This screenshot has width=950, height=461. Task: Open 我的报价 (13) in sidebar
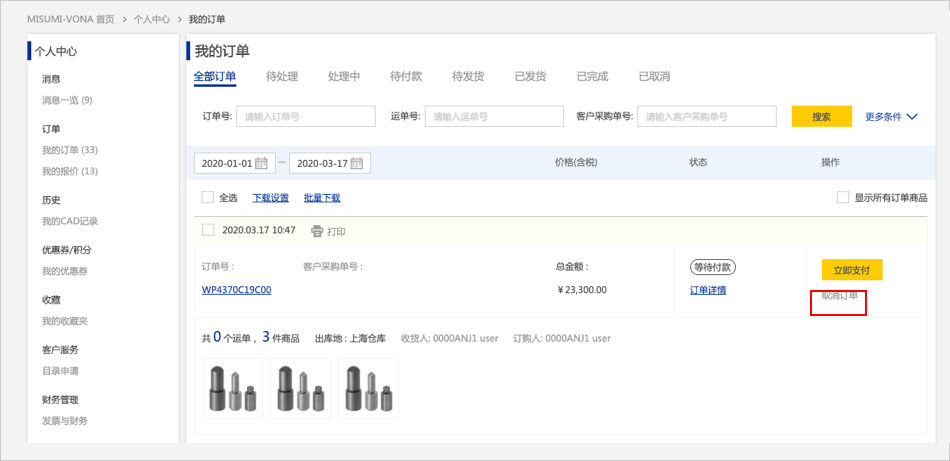click(x=70, y=171)
